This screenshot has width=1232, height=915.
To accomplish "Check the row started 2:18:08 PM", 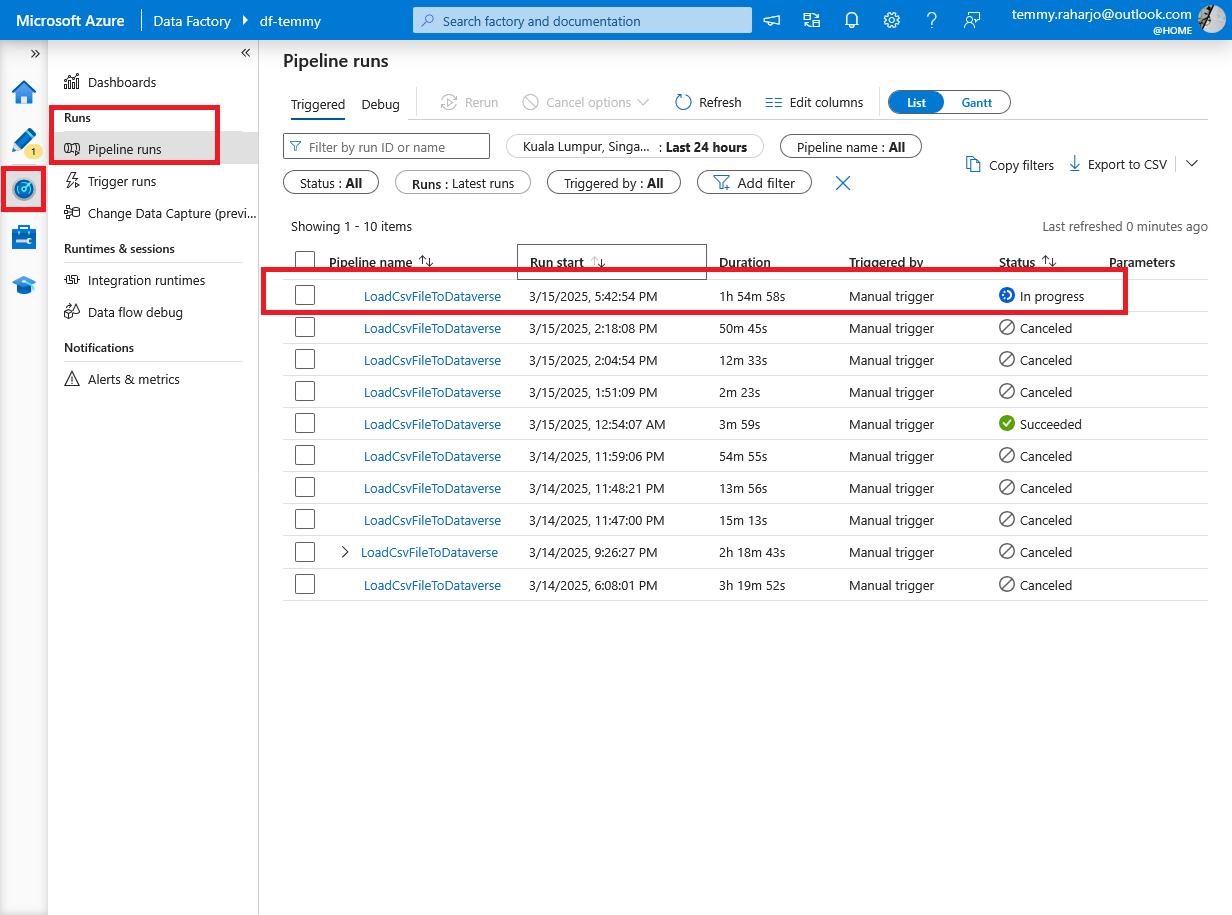I will click(x=305, y=327).
